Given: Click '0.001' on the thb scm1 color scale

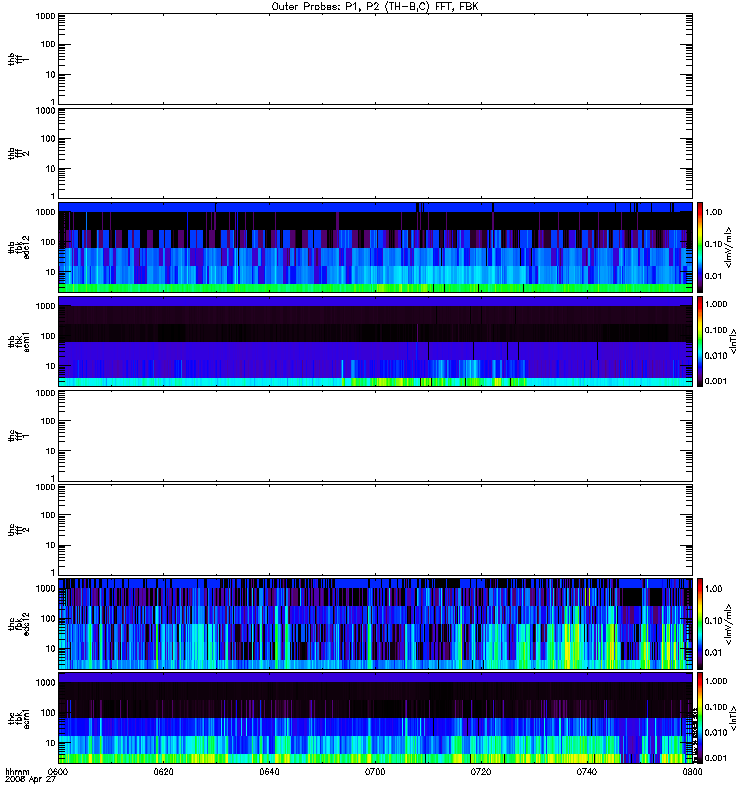Looking at the screenshot, I should (x=716, y=381).
